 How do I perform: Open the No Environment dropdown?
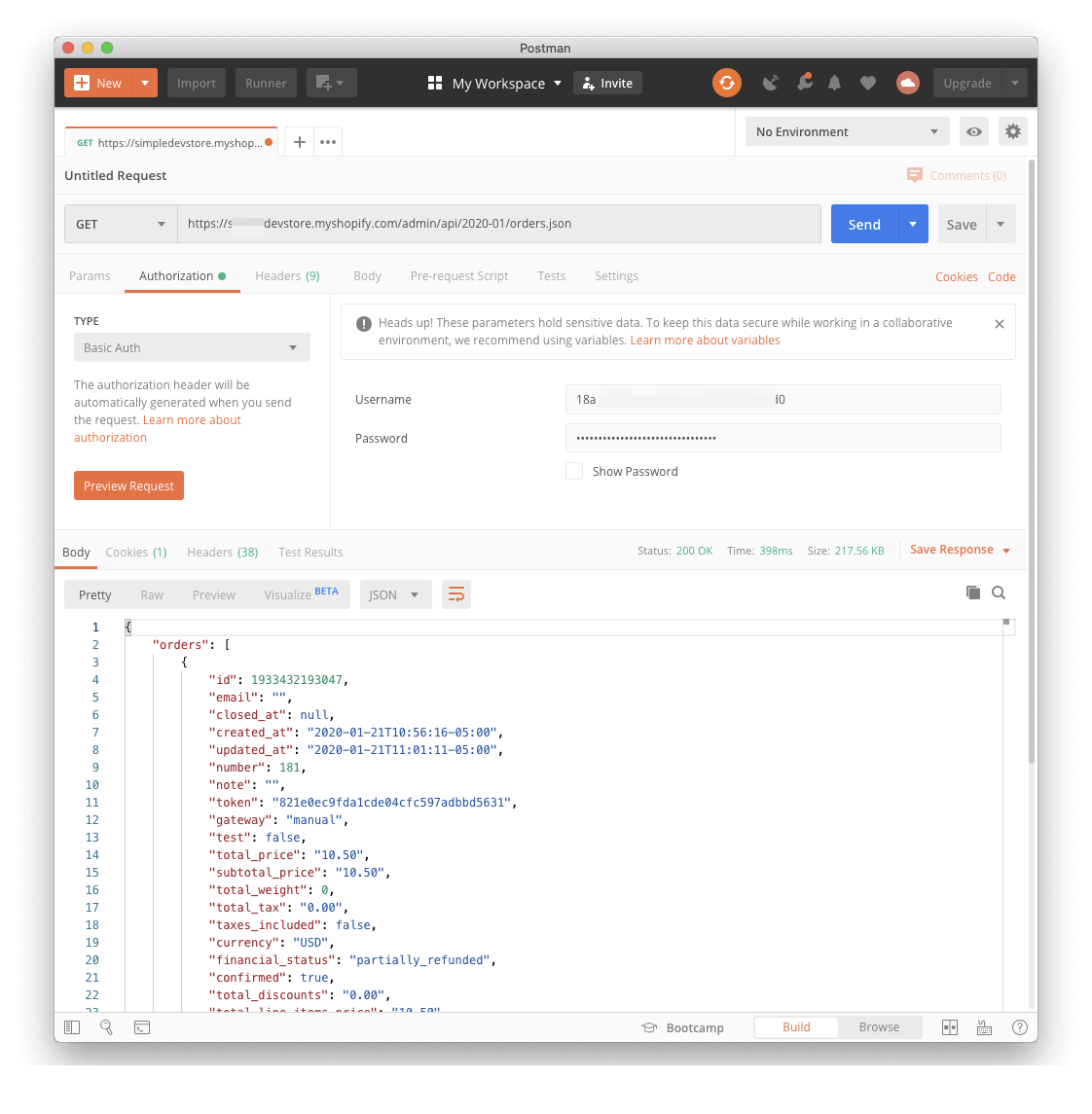point(847,132)
